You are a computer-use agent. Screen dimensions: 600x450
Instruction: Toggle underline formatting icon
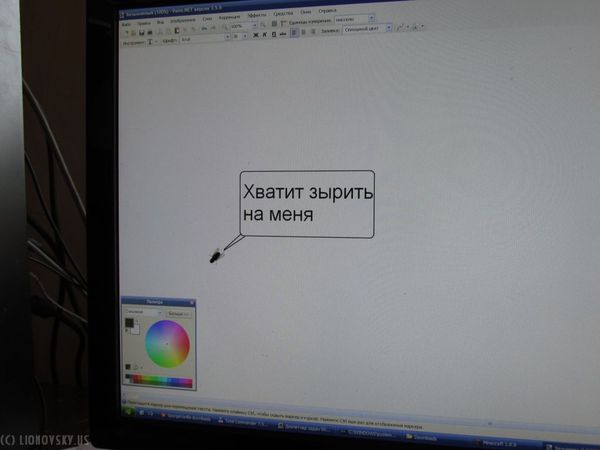(274, 34)
